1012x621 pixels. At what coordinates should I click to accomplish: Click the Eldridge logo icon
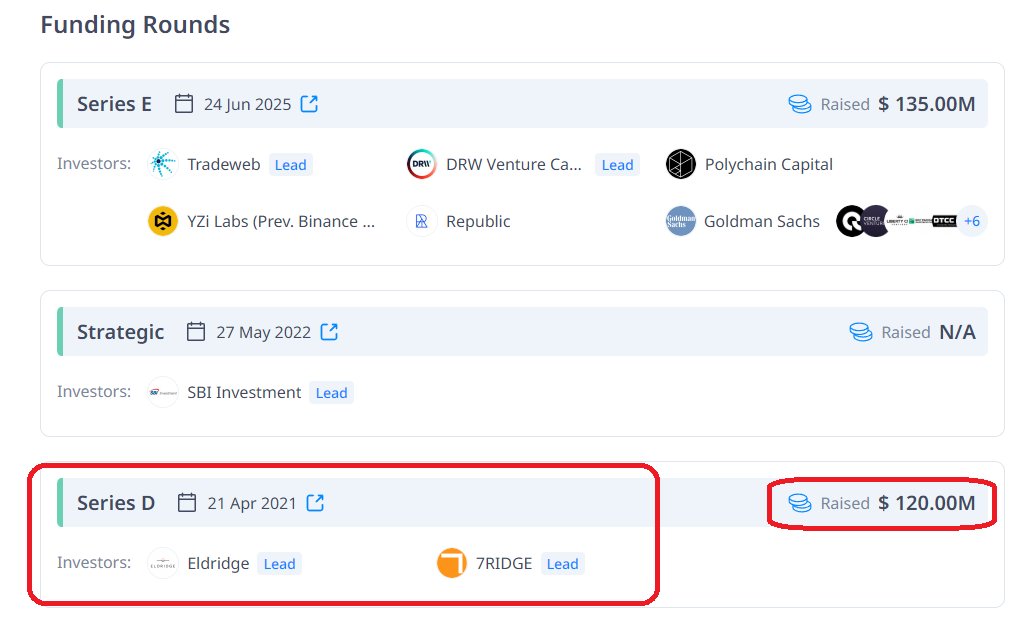tap(163, 563)
